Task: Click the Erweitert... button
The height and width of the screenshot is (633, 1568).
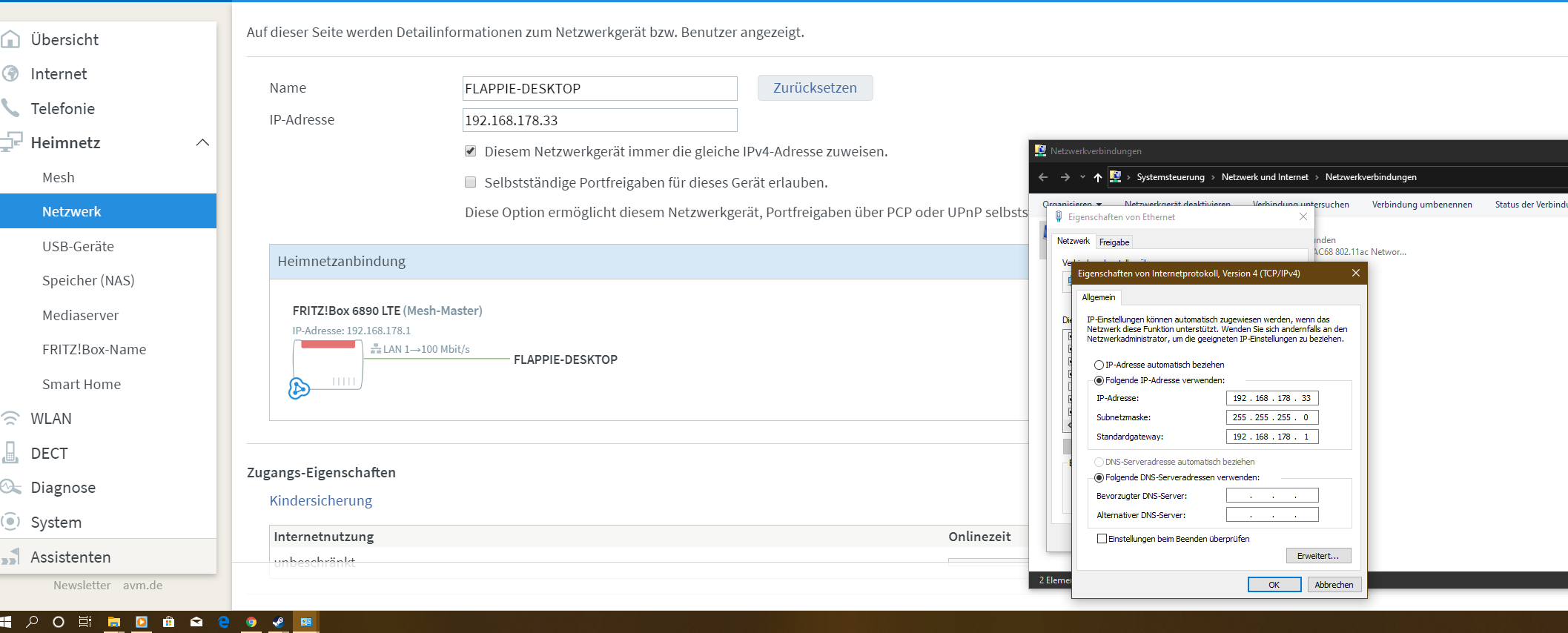Action: pos(1318,556)
